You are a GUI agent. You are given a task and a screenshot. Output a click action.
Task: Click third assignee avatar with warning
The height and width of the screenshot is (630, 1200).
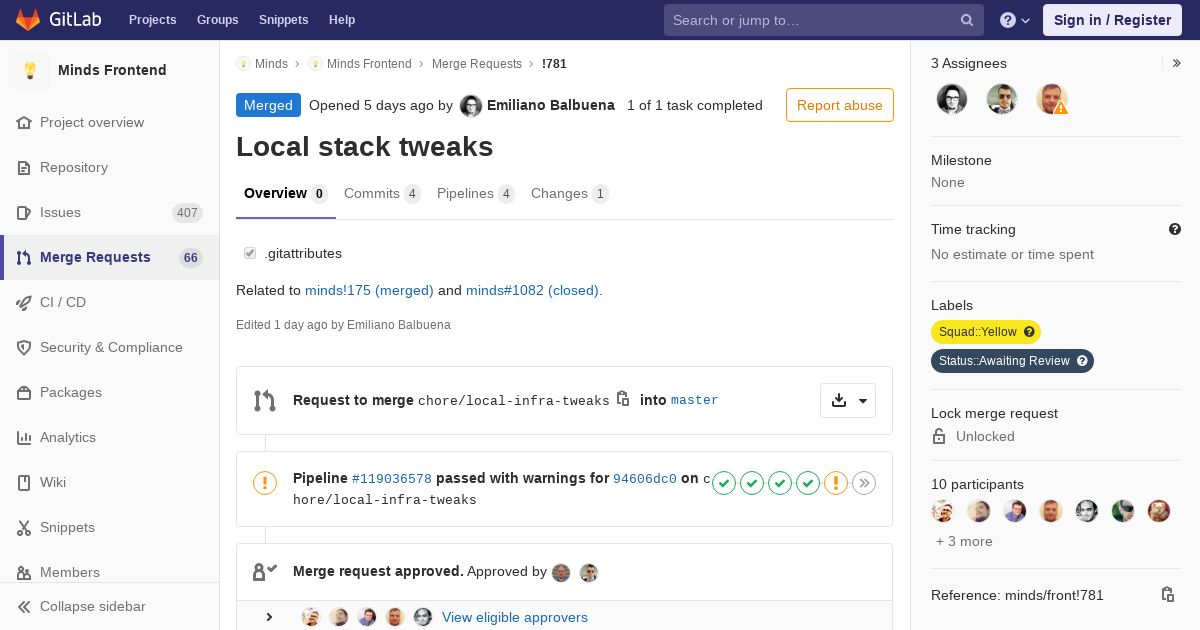1052,99
